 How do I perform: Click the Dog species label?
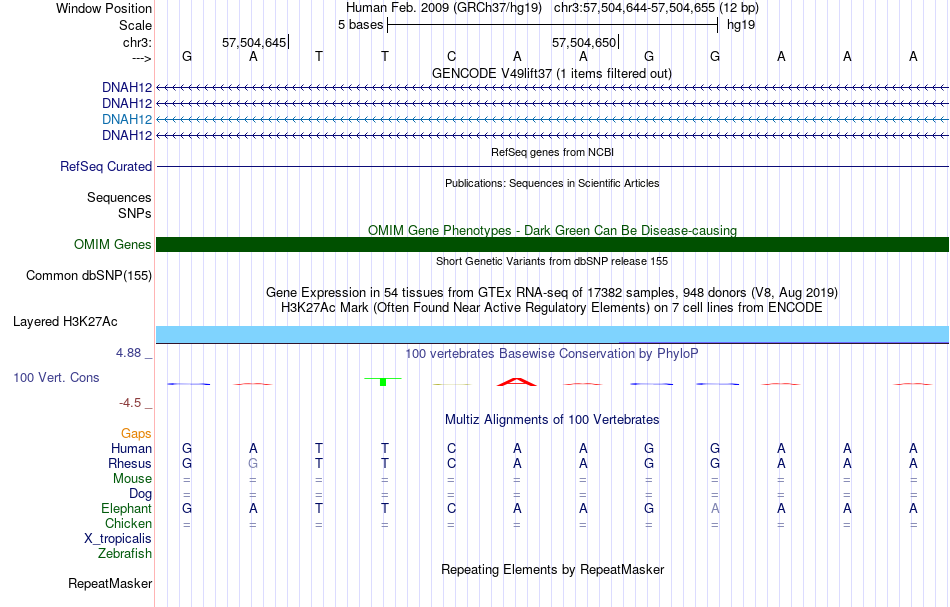140,494
